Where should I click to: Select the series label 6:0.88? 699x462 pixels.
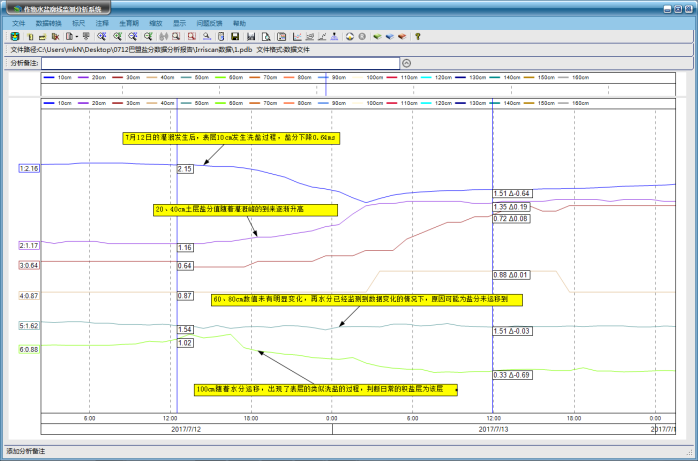29,349
